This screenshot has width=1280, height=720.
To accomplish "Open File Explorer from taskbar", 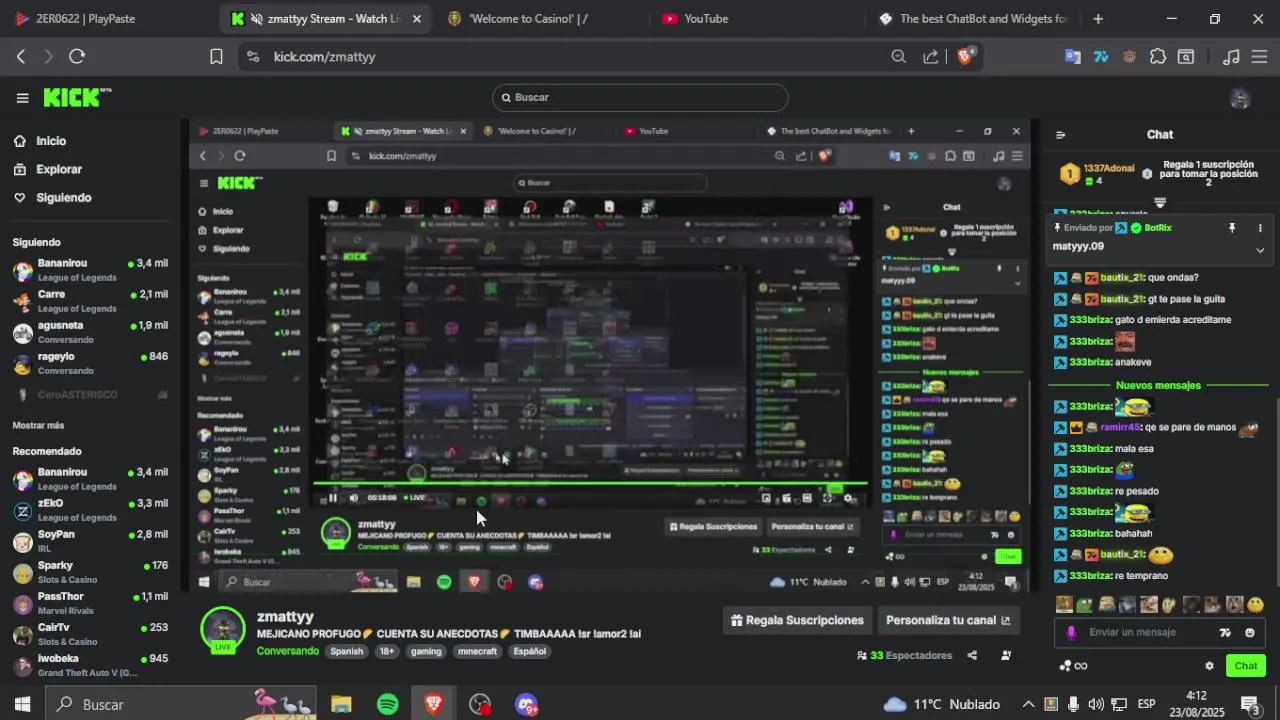I will (x=341, y=704).
